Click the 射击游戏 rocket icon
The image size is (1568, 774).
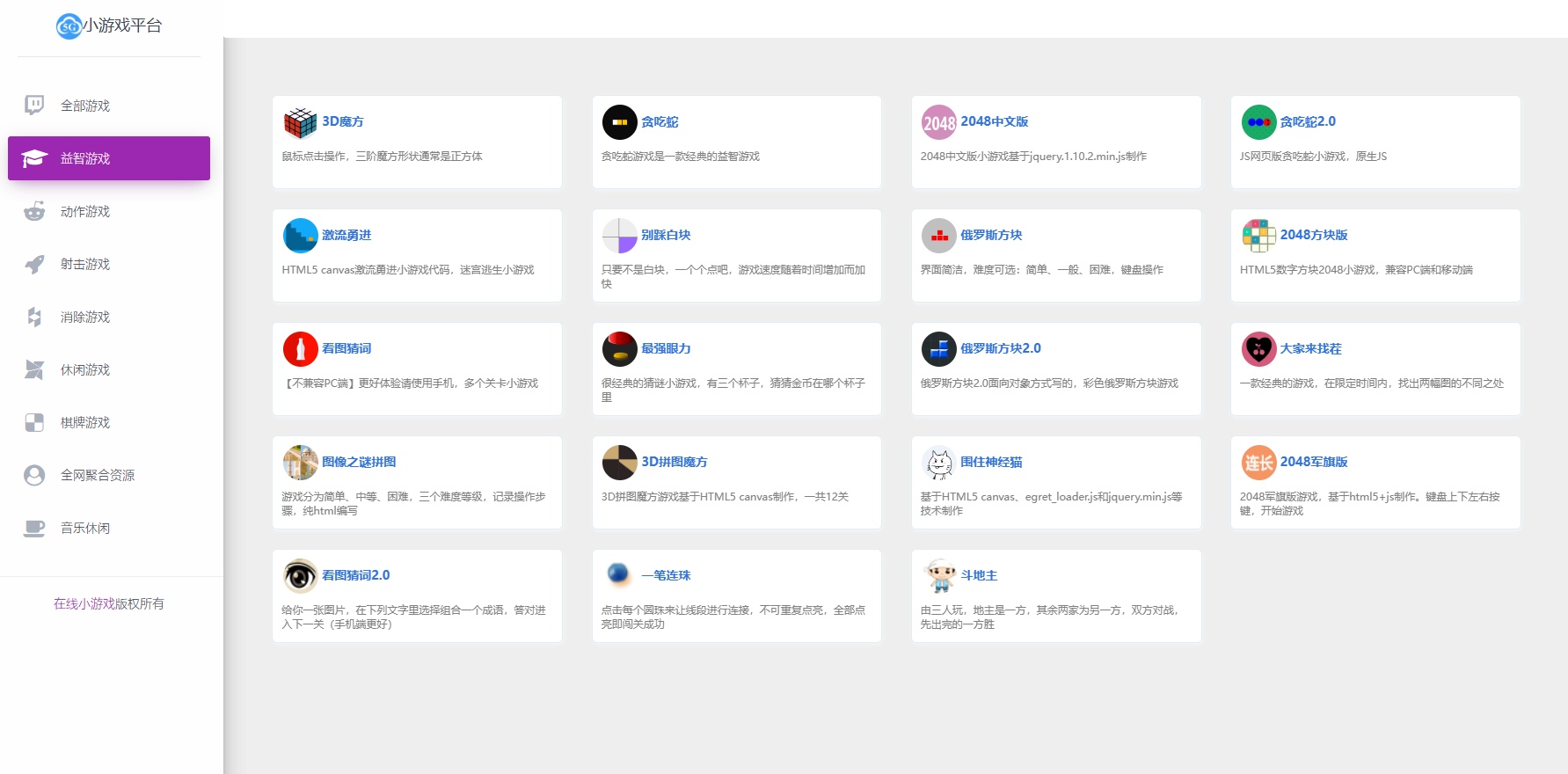pyautogui.click(x=34, y=264)
